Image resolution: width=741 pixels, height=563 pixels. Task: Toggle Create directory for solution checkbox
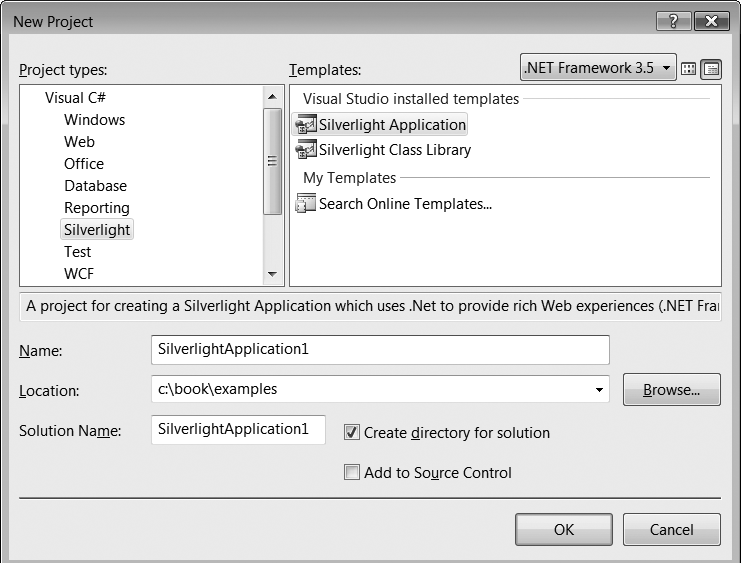[352, 433]
